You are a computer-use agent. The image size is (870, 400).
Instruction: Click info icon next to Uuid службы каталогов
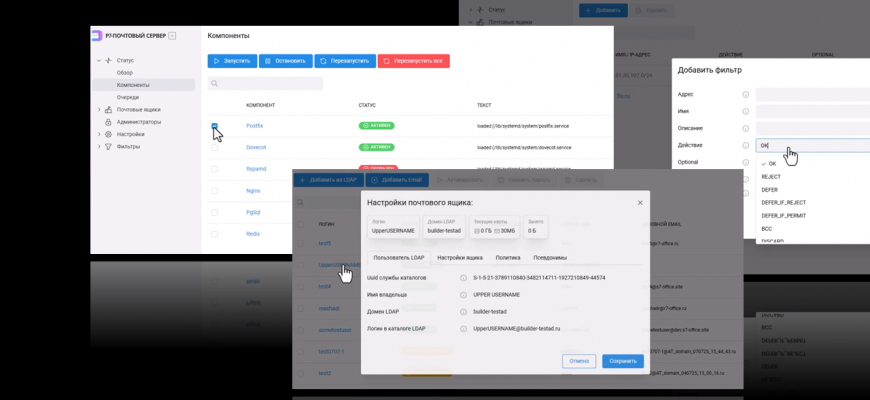tap(464, 277)
